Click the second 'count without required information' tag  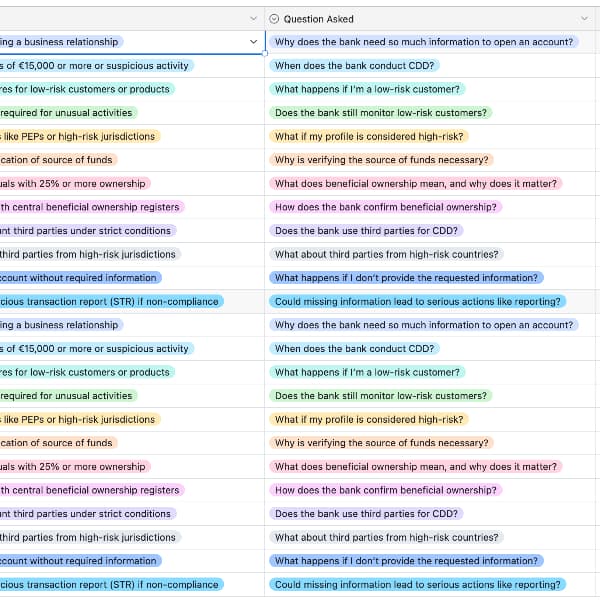(81, 561)
